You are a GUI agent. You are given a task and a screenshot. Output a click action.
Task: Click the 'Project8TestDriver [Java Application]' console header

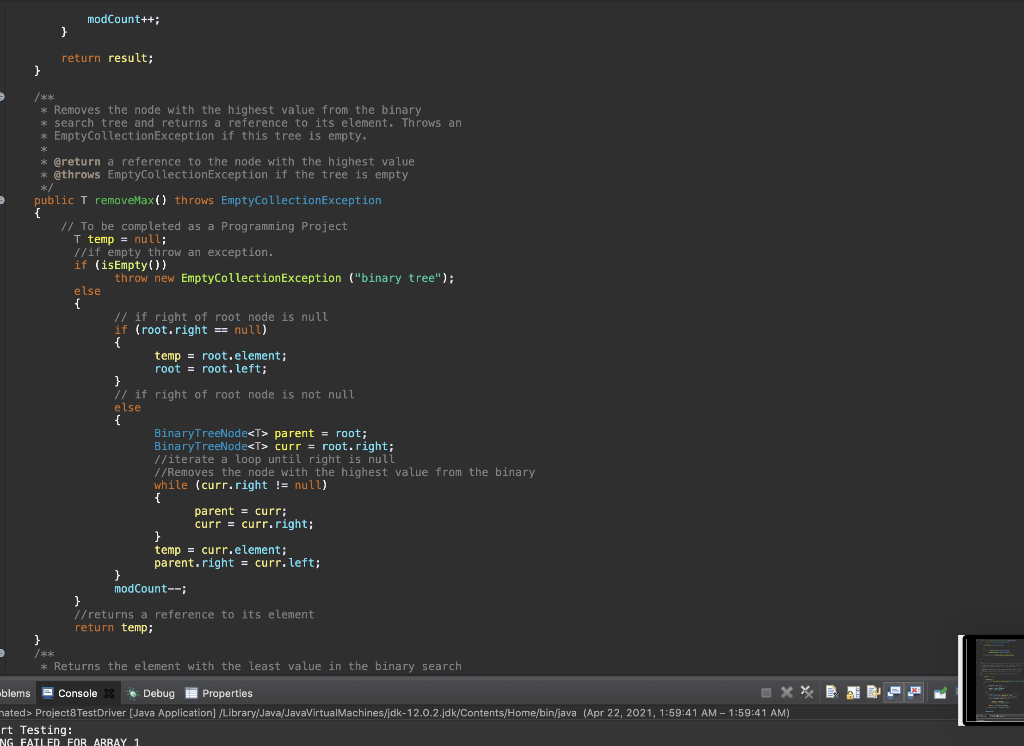(x=125, y=713)
